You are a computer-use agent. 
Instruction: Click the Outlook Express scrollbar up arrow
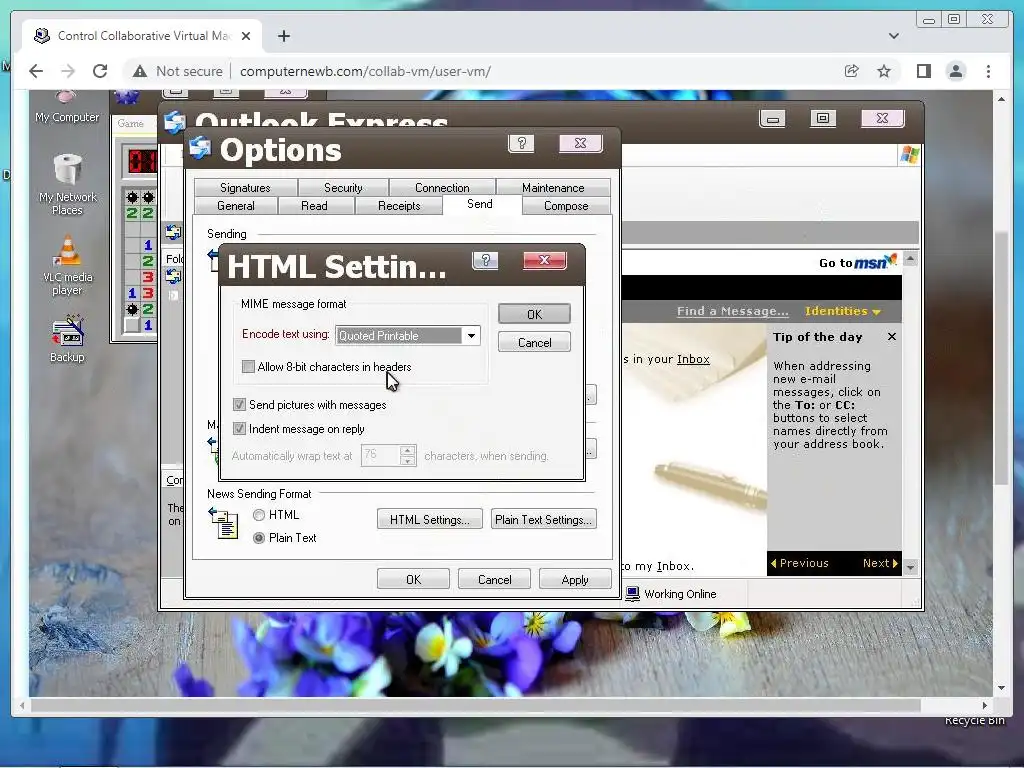(x=910, y=259)
